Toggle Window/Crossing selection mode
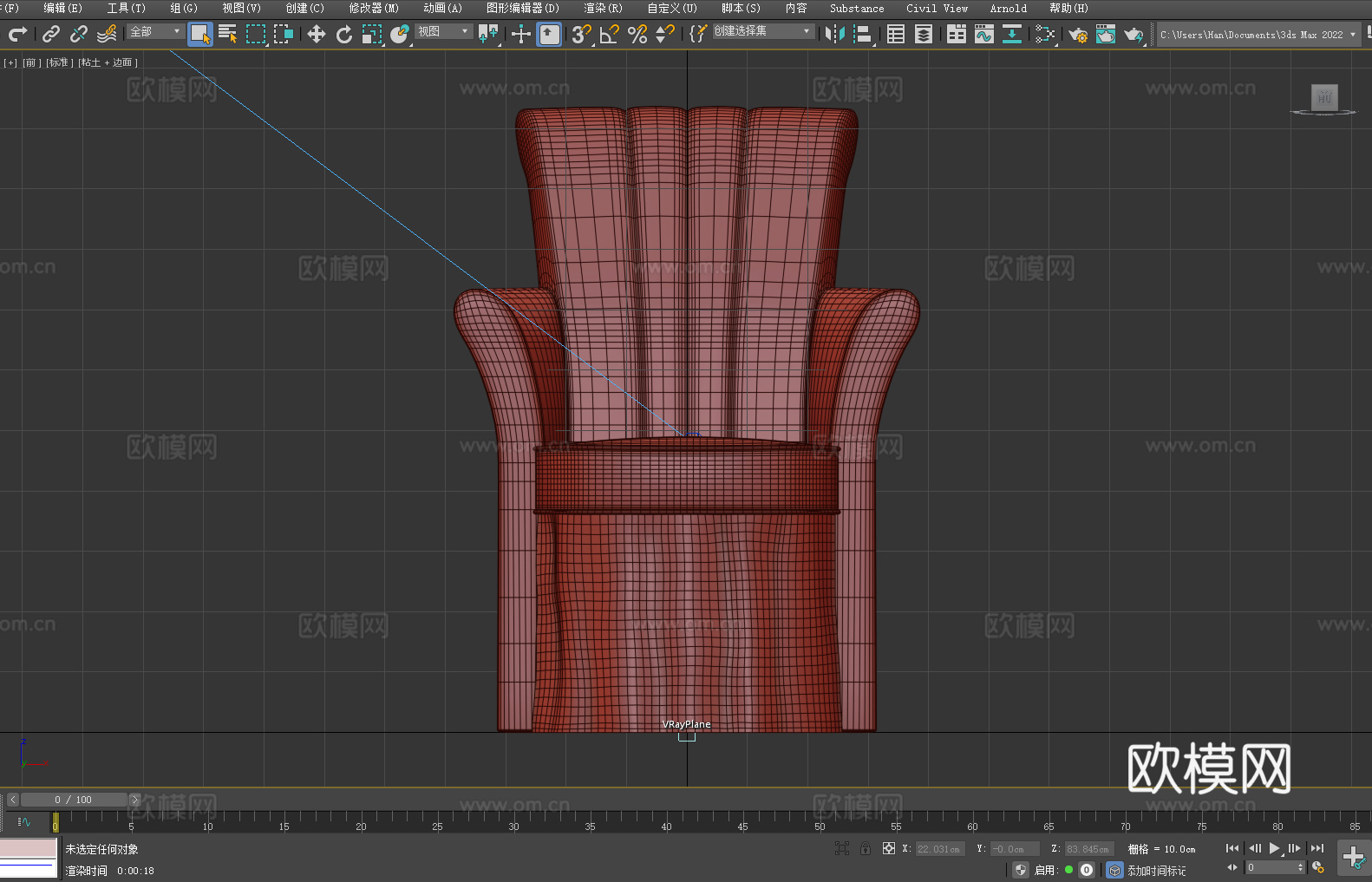The height and width of the screenshot is (882, 1372). tap(284, 34)
